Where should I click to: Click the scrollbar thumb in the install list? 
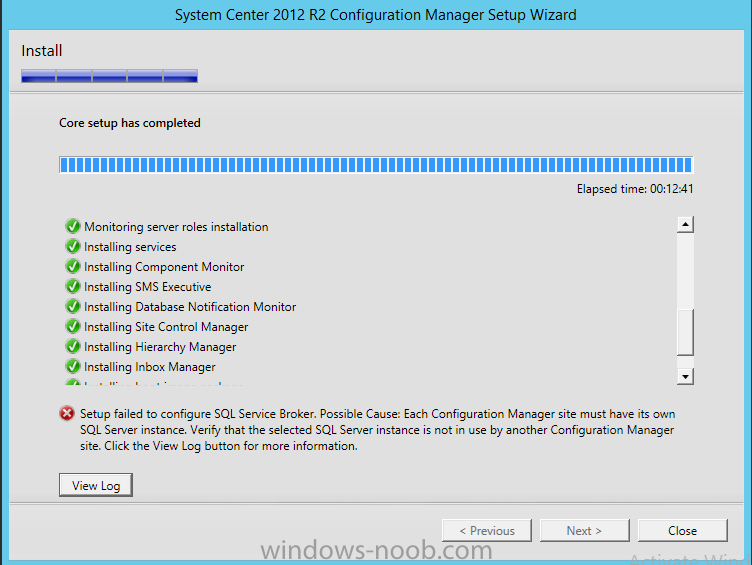point(685,333)
